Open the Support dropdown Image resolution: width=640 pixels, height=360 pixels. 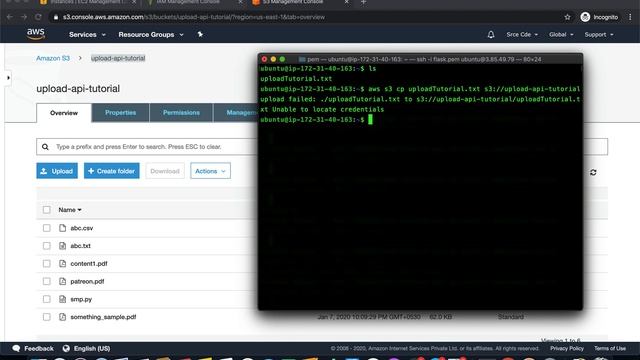pos(599,35)
